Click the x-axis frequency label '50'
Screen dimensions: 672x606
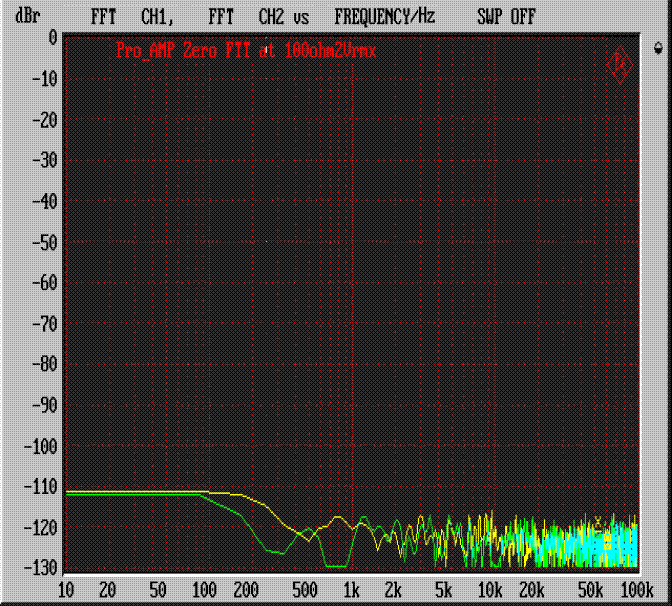[158, 590]
